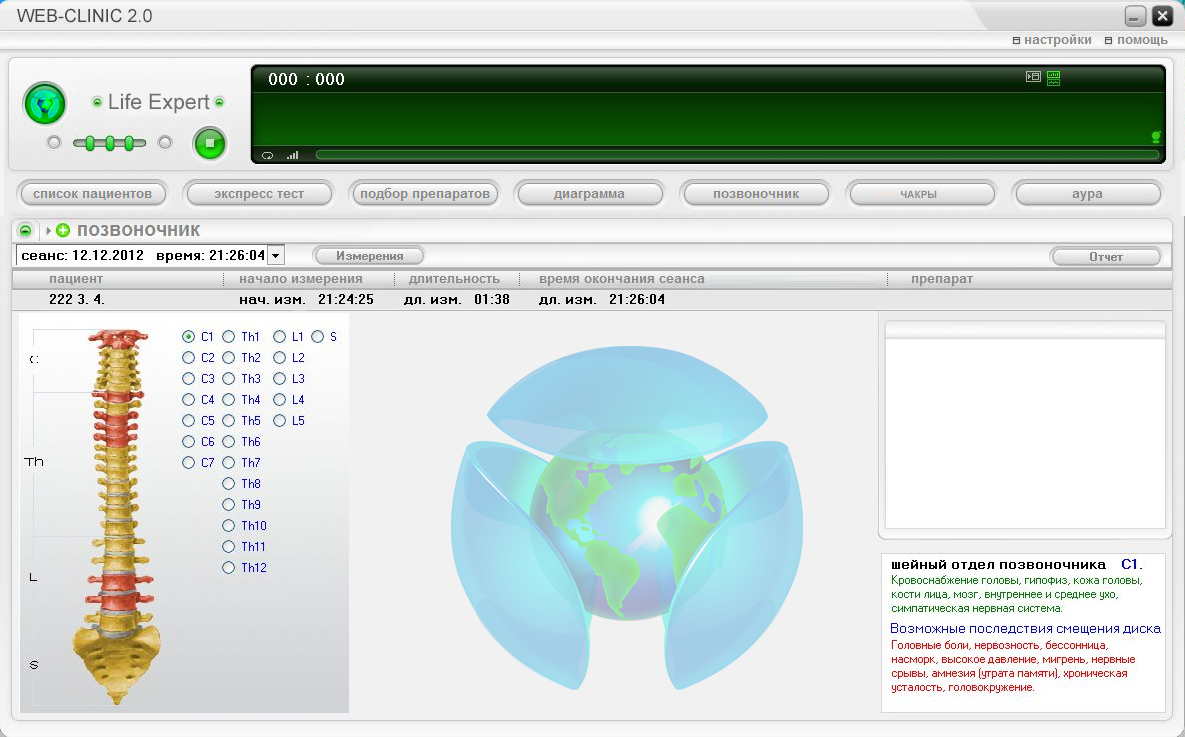The image size is (1185, 737).
Task: Select the Th8 vertebra radio button
Action: point(229,484)
